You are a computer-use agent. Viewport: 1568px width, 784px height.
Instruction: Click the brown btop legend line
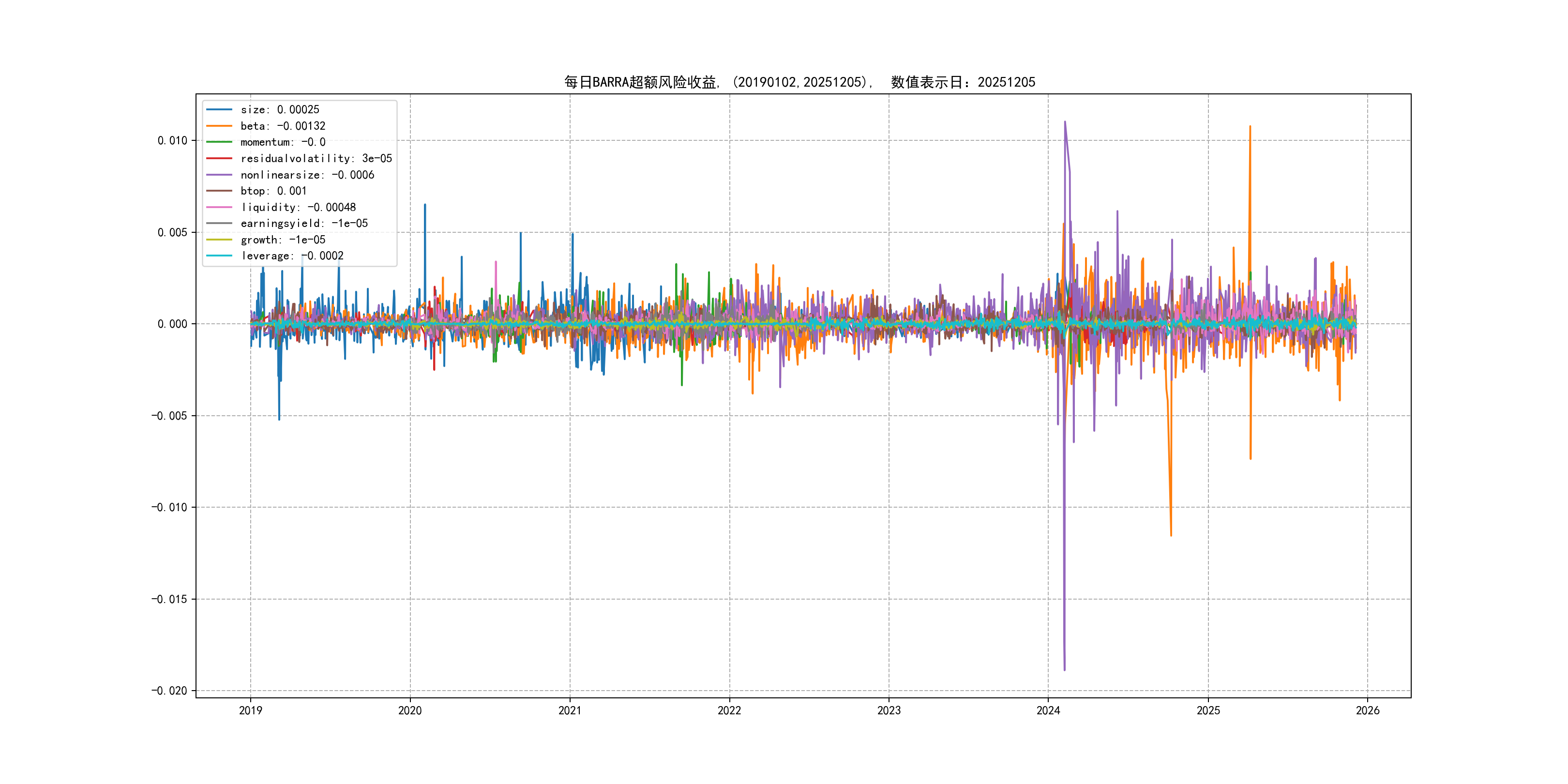[x=219, y=191]
